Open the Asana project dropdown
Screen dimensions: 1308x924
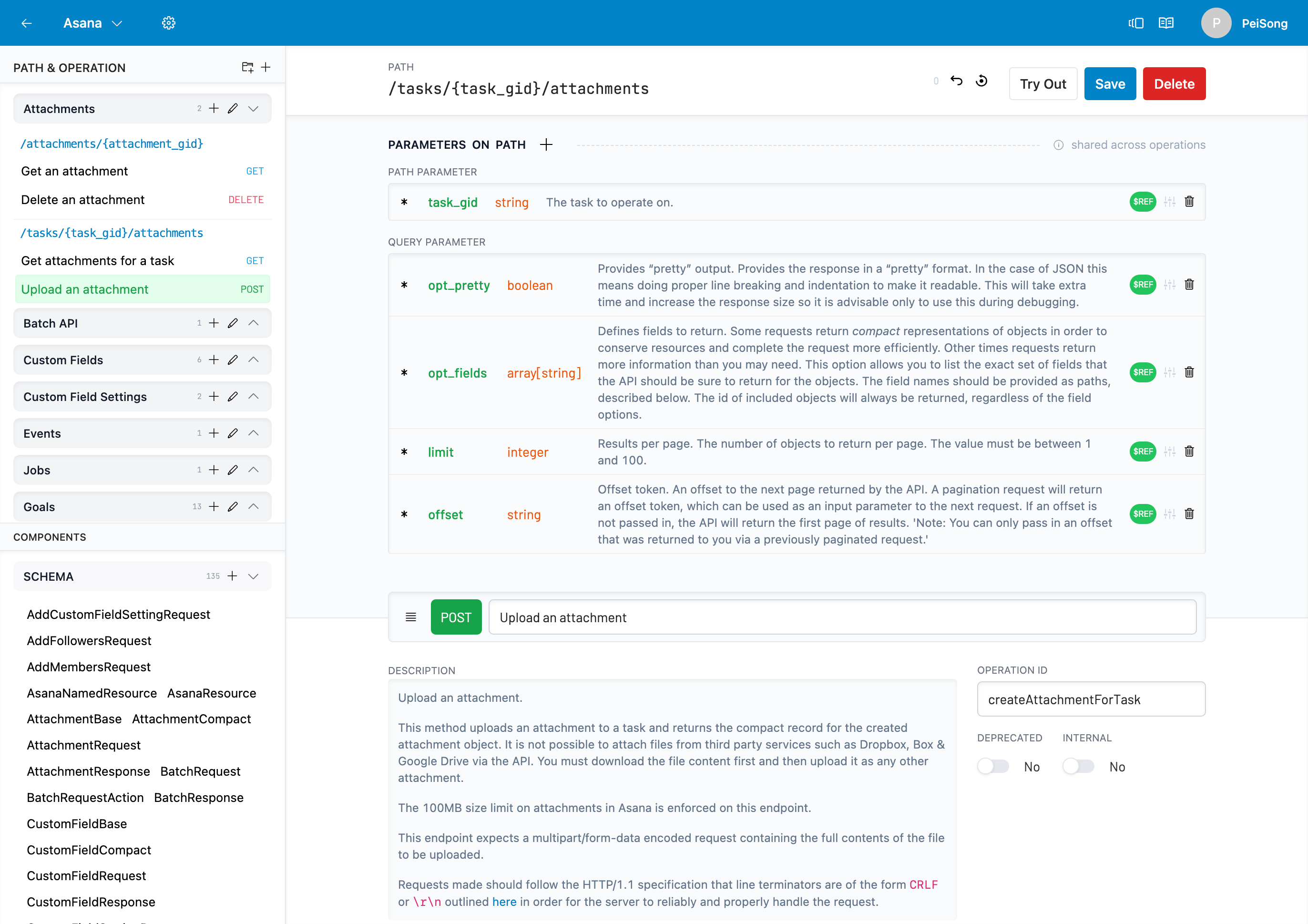(93, 23)
